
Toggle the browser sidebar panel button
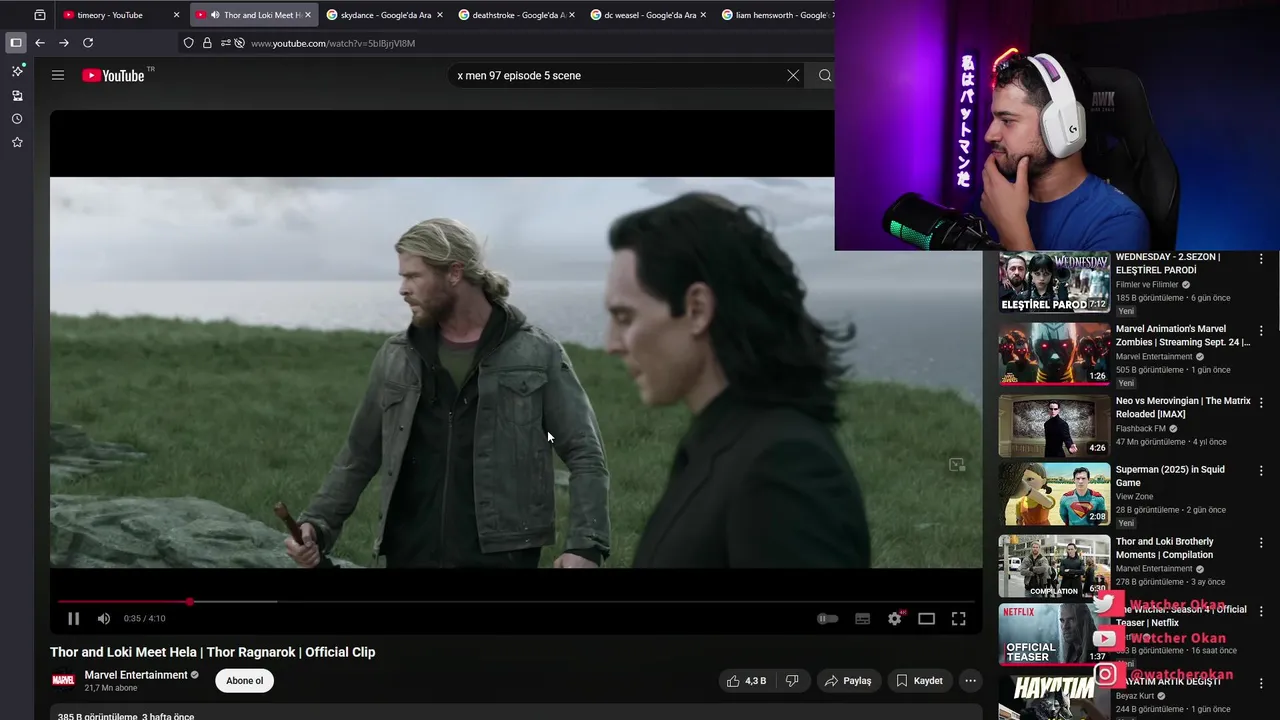[x=15, y=43]
